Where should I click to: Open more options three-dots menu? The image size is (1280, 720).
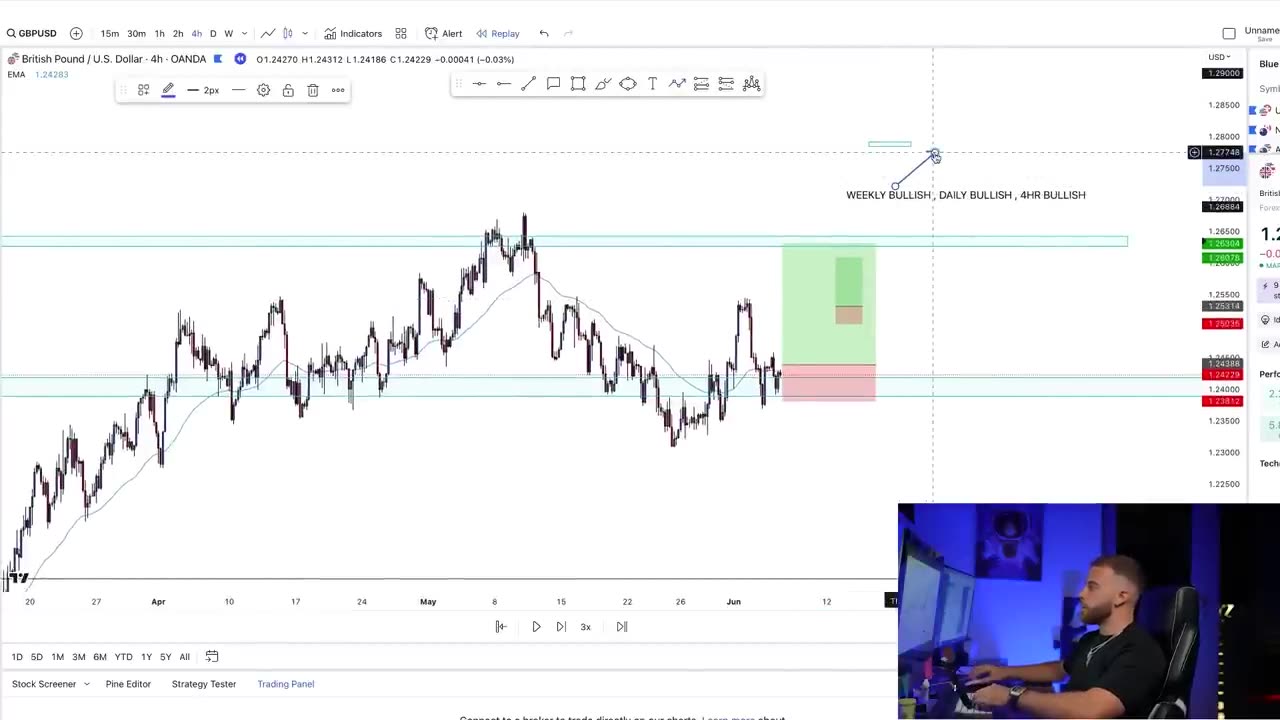click(x=338, y=90)
